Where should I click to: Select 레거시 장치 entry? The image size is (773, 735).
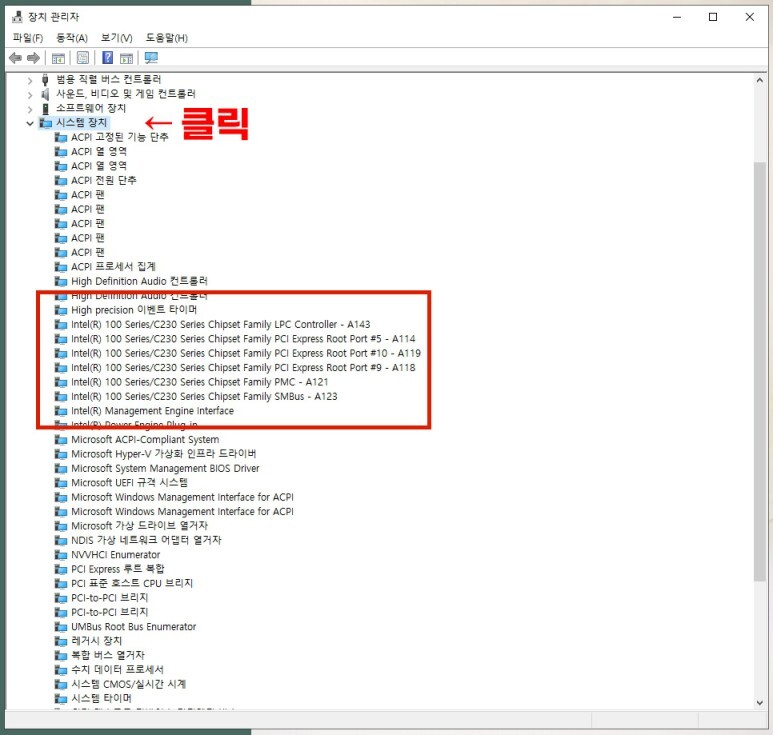tap(97, 641)
